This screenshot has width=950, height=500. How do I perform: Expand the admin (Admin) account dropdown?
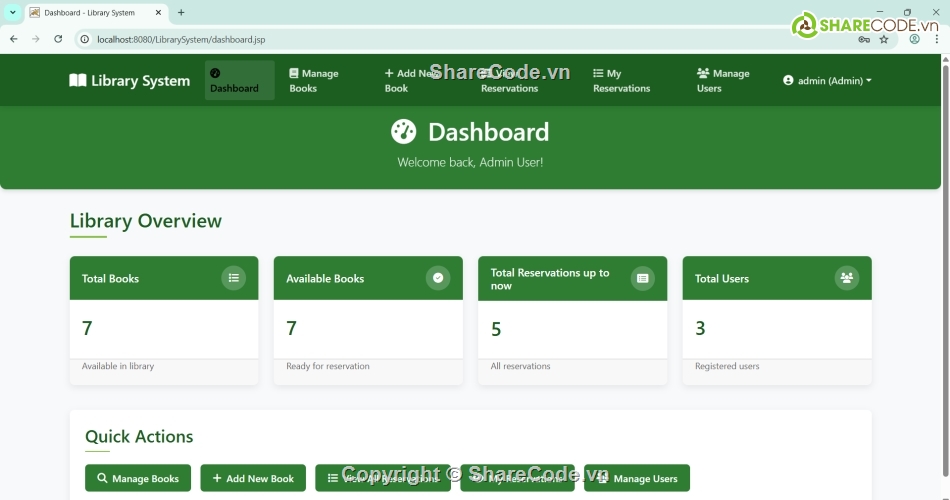(x=827, y=81)
